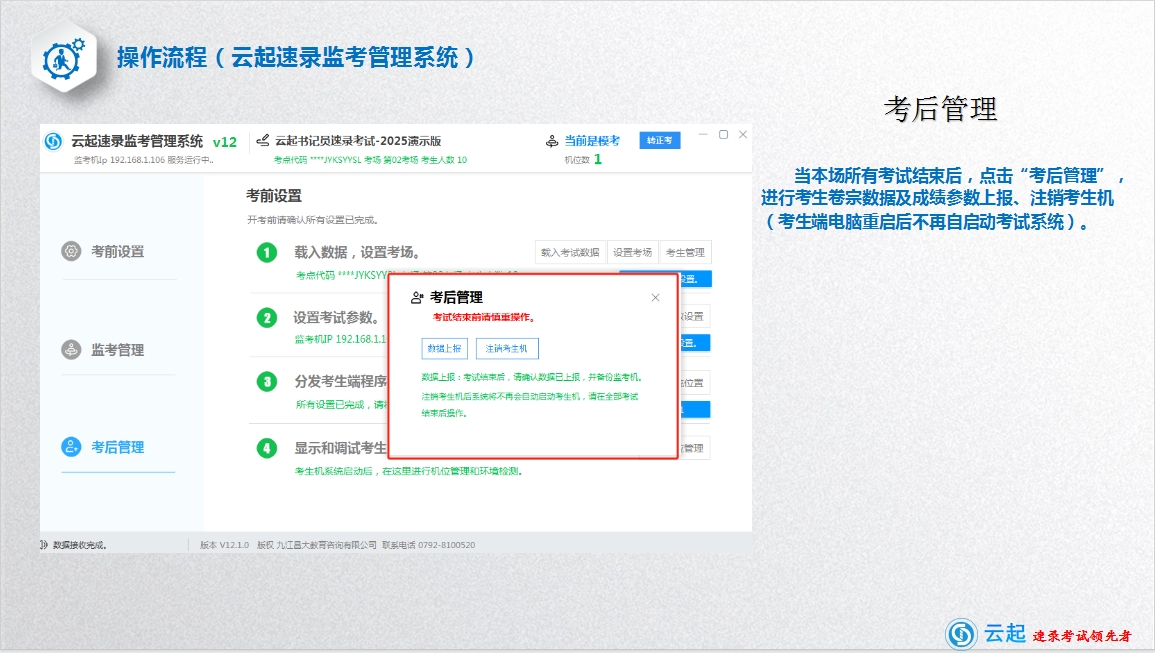Screen dimensions: 1155x653
Task: Open the 考前设置 sidebar section
Action: click(x=118, y=251)
